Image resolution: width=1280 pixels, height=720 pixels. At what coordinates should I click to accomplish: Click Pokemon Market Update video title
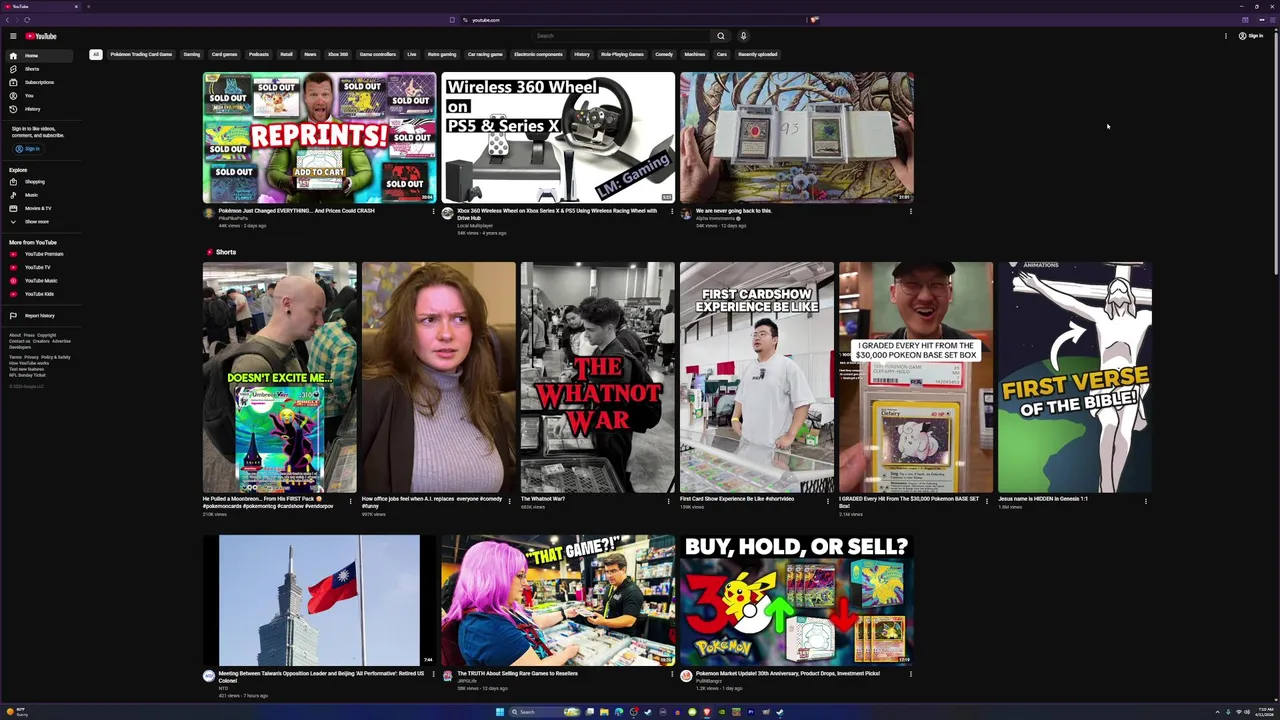pyautogui.click(x=788, y=674)
